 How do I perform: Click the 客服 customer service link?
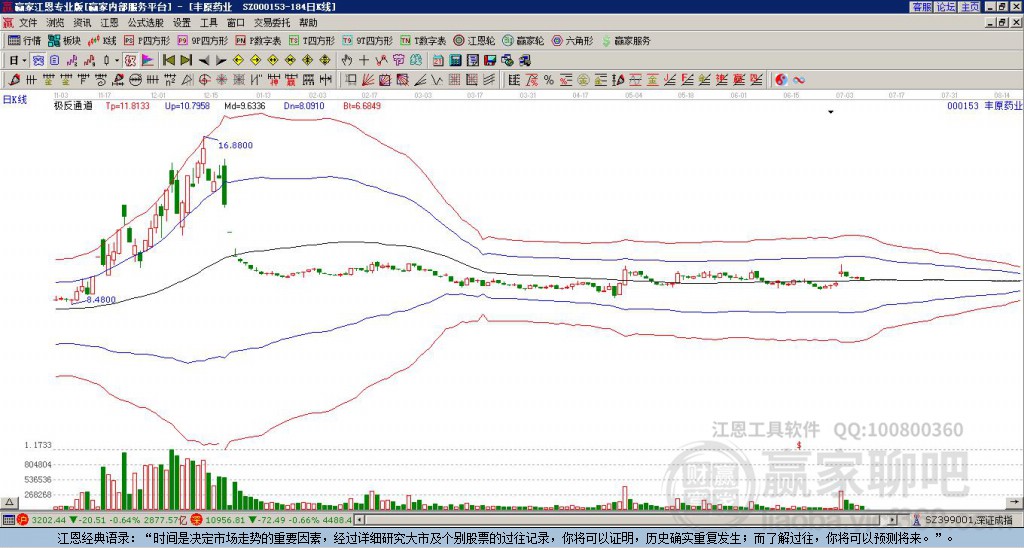(x=922, y=7)
